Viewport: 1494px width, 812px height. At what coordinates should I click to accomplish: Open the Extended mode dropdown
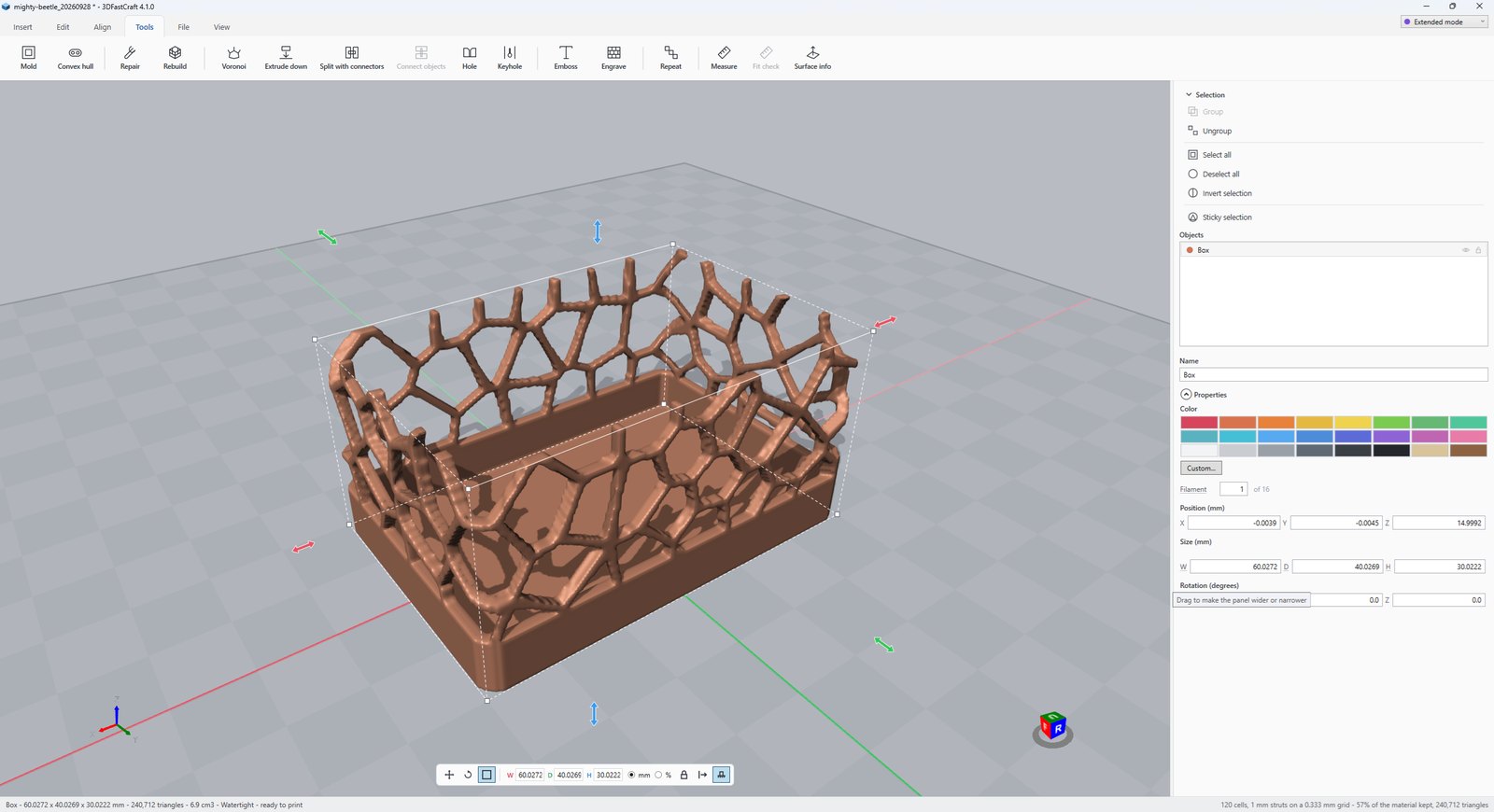pos(1444,21)
